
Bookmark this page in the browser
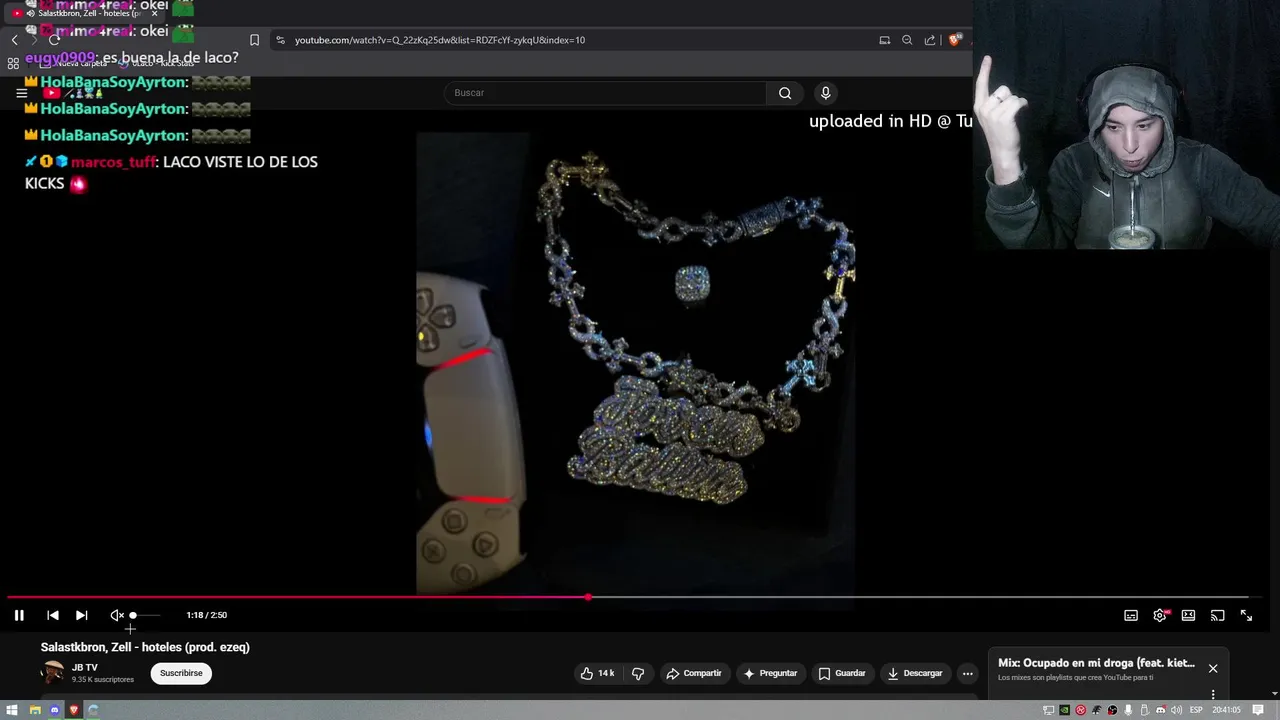click(x=254, y=40)
